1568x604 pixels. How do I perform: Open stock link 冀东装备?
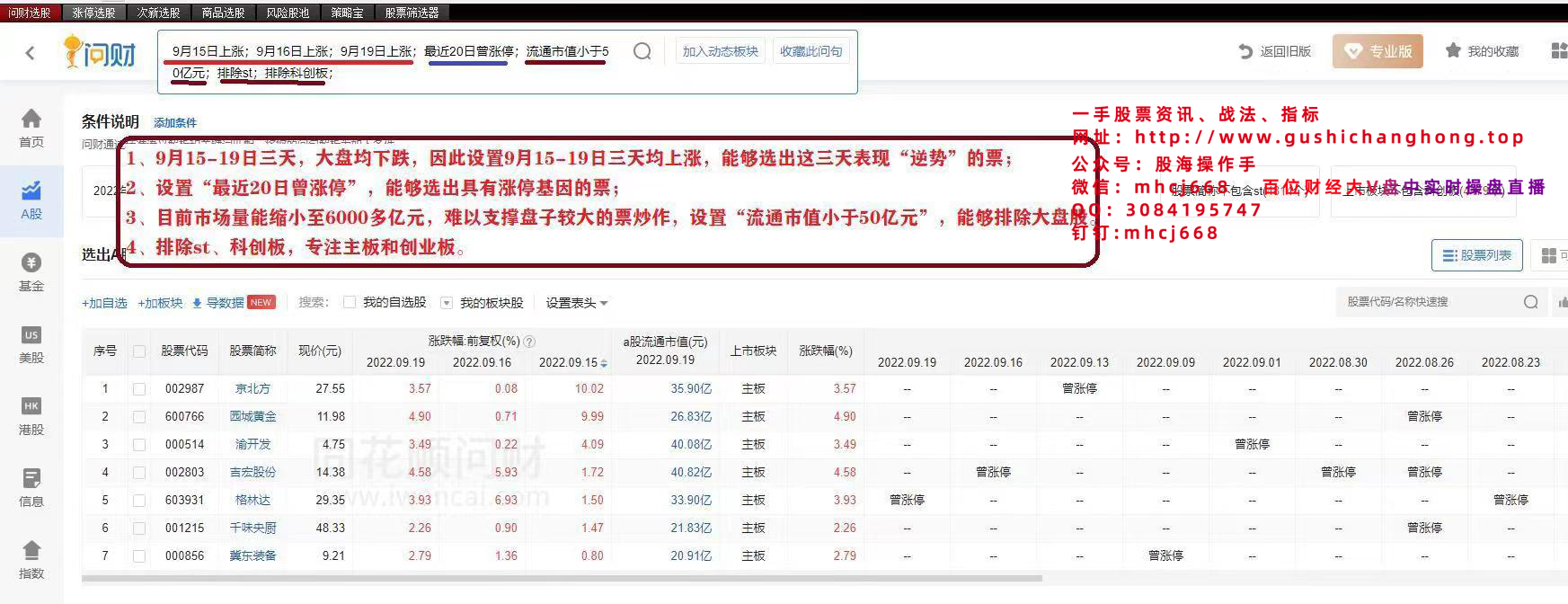[252, 556]
